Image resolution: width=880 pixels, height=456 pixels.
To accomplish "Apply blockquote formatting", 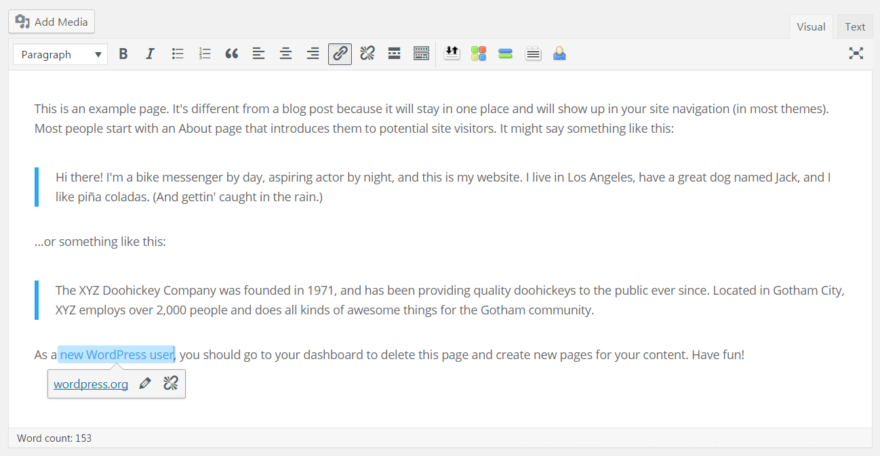I will point(231,54).
